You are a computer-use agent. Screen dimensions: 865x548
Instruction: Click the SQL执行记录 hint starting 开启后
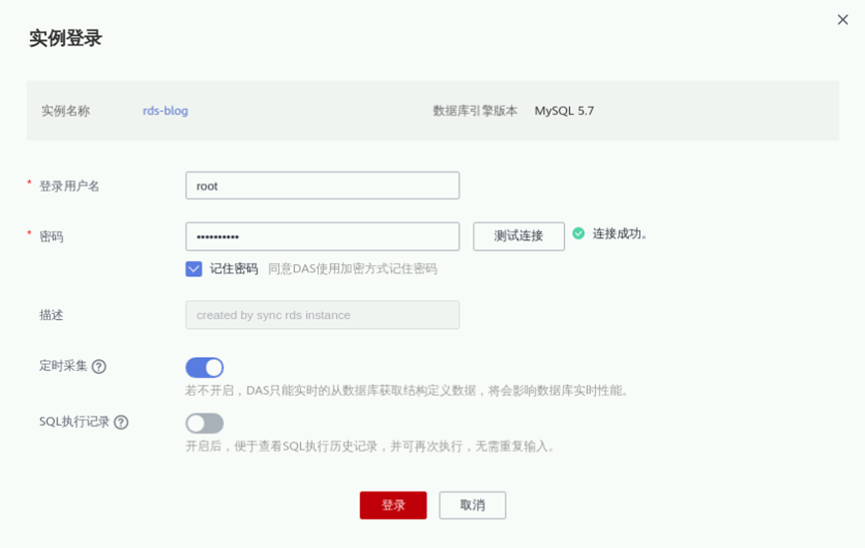pos(369,446)
